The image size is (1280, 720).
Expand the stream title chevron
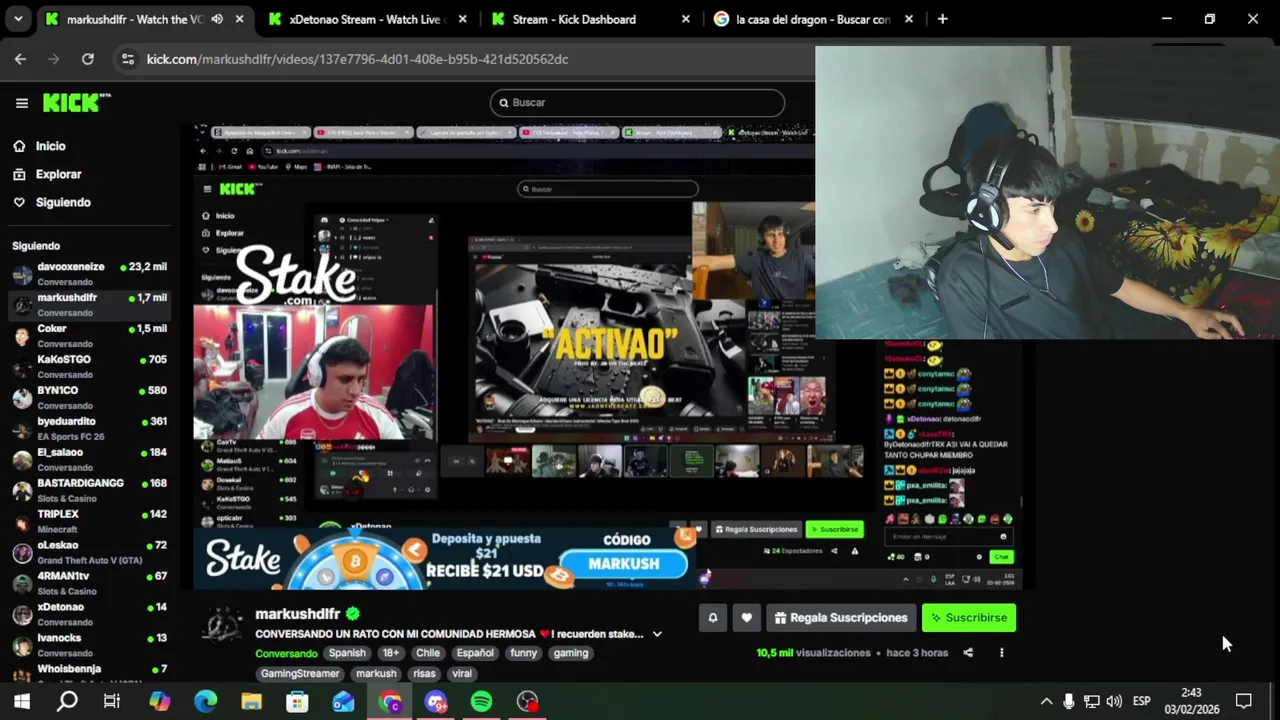657,634
